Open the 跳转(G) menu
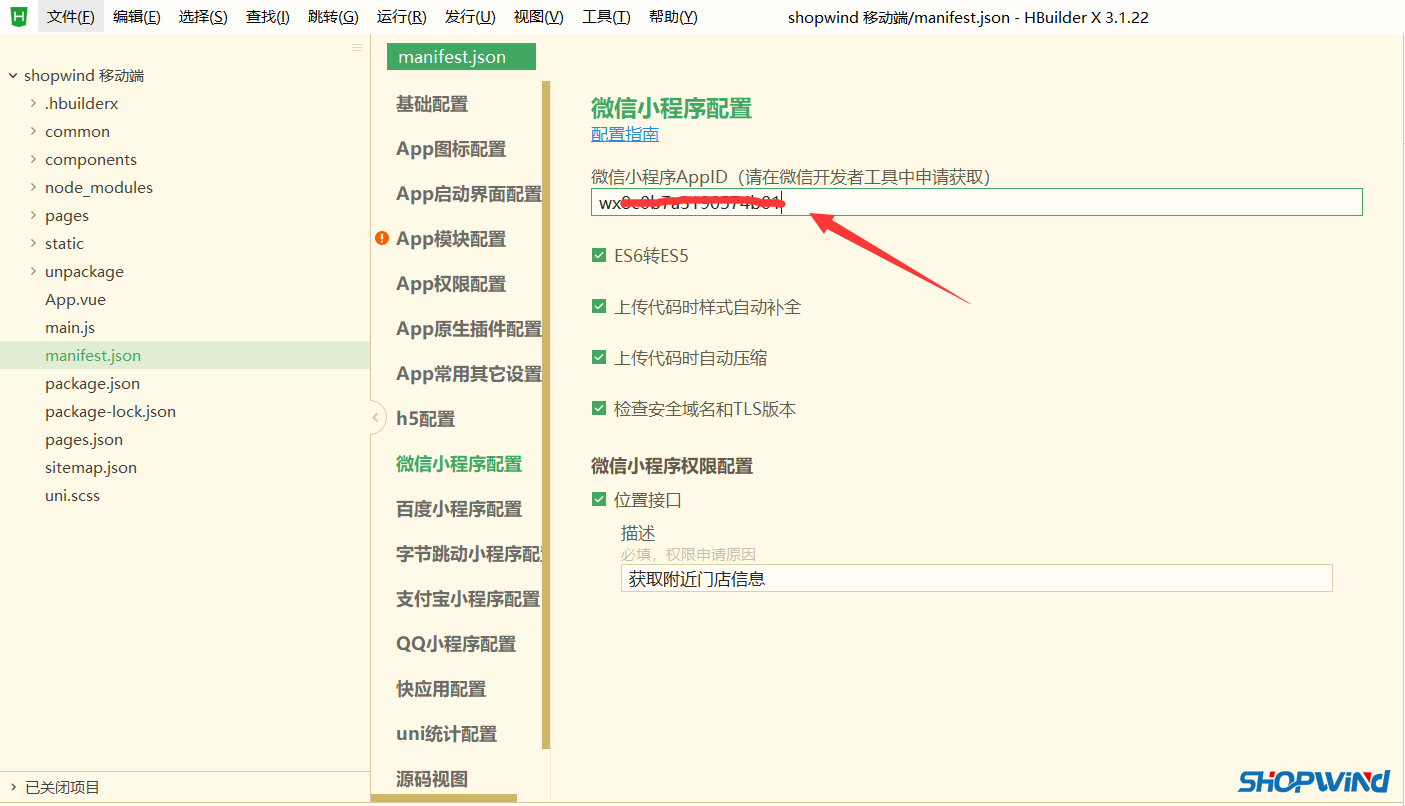 pyautogui.click(x=333, y=17)
